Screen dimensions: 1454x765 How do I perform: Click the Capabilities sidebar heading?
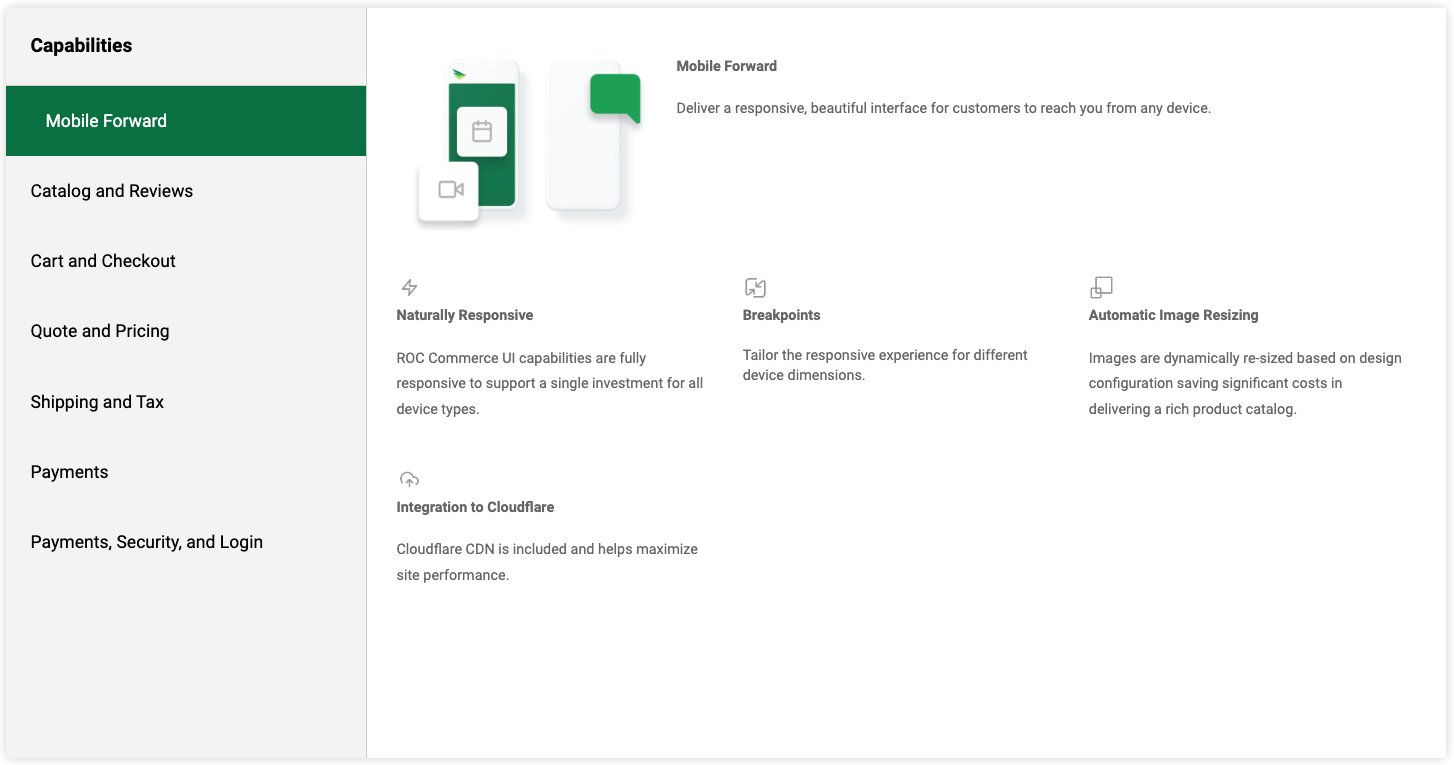(81, 46)
